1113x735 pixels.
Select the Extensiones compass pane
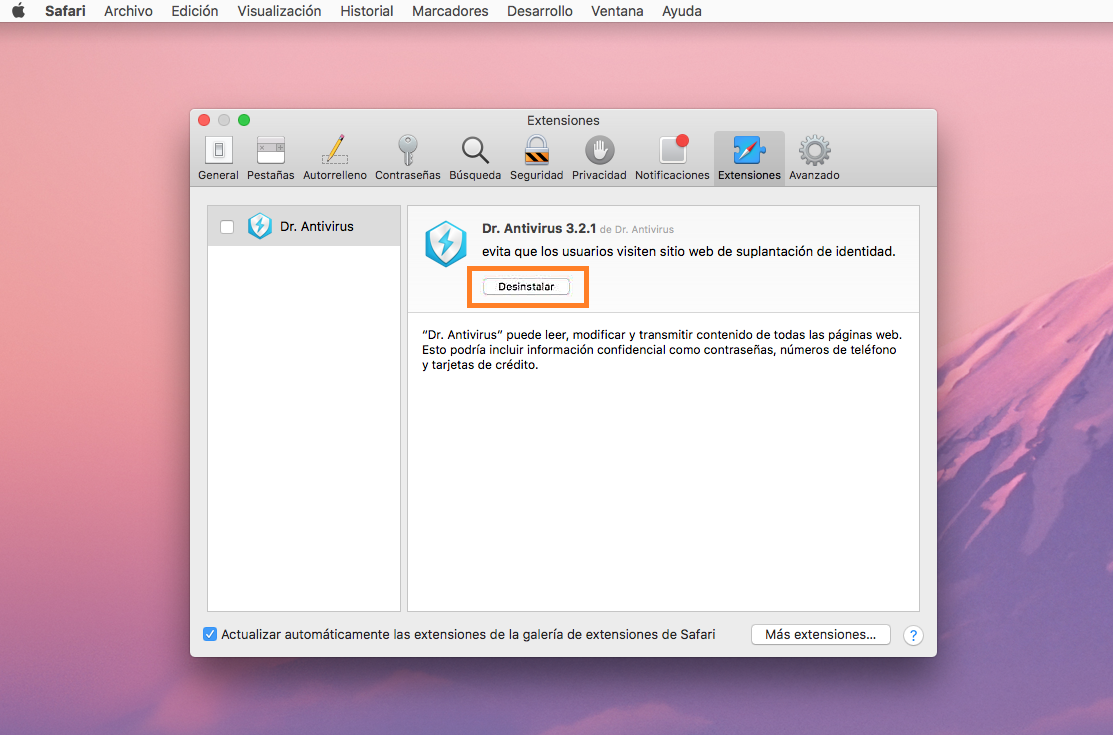pyautogui.click(x=749, y=158)
